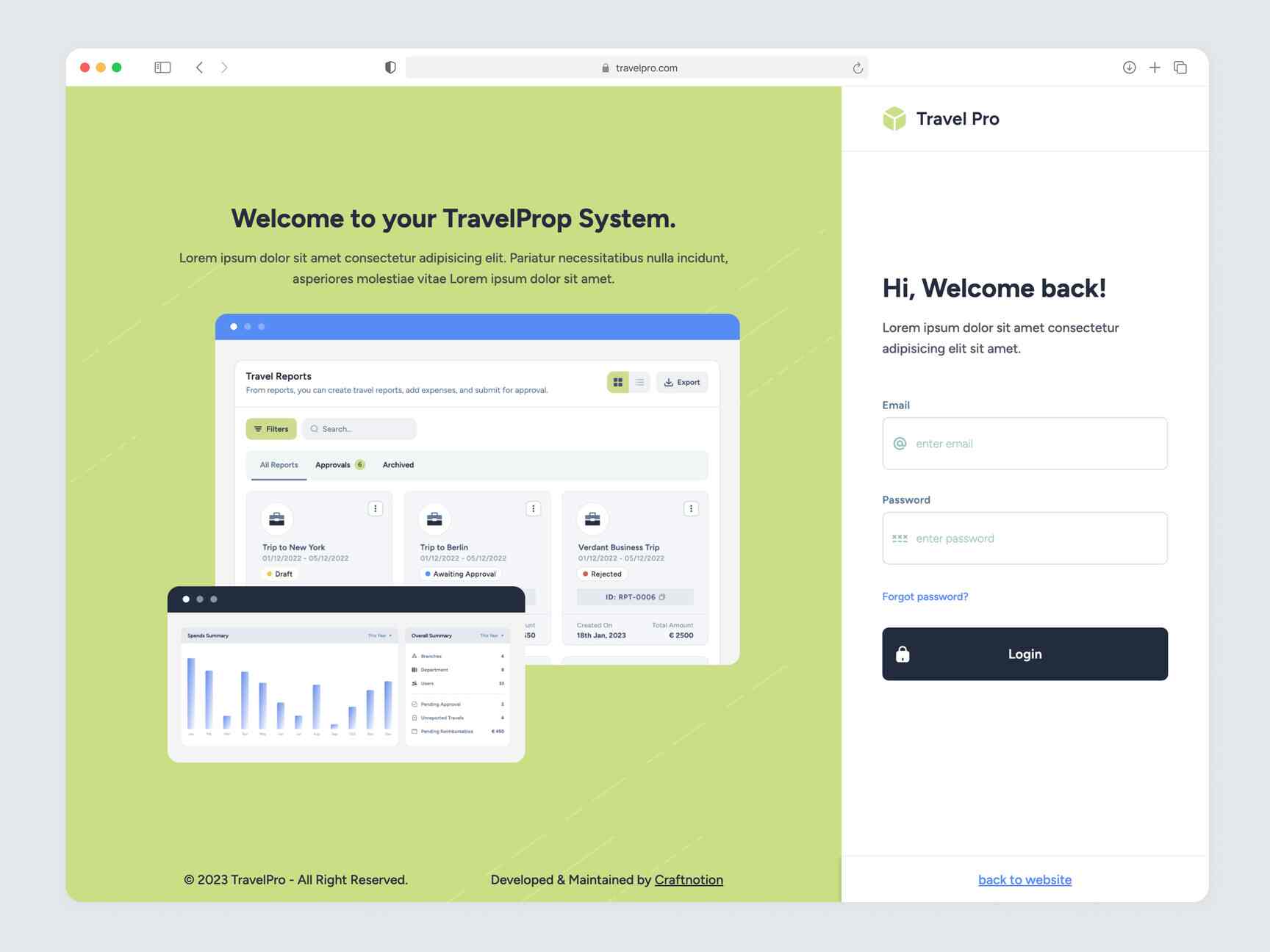
Task: Click the enter email input field
Action: tap(1024, 443)
